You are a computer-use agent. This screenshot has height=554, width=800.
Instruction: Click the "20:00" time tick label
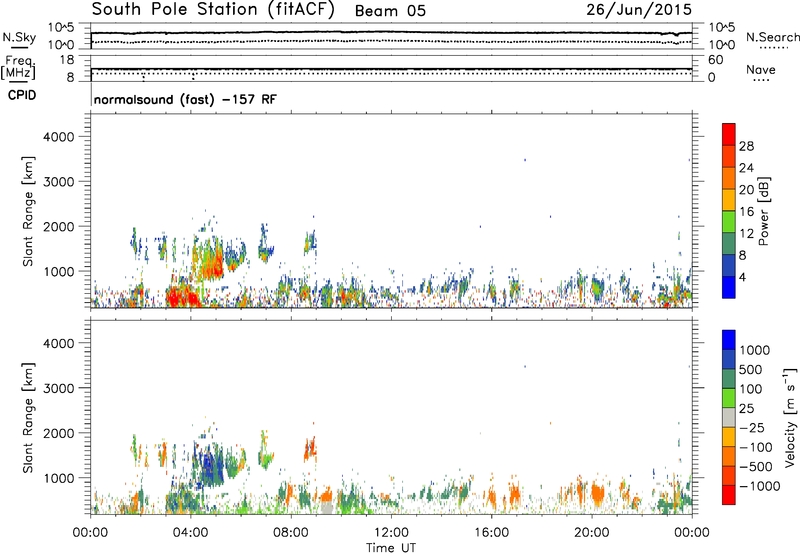(x=591, y=533)
